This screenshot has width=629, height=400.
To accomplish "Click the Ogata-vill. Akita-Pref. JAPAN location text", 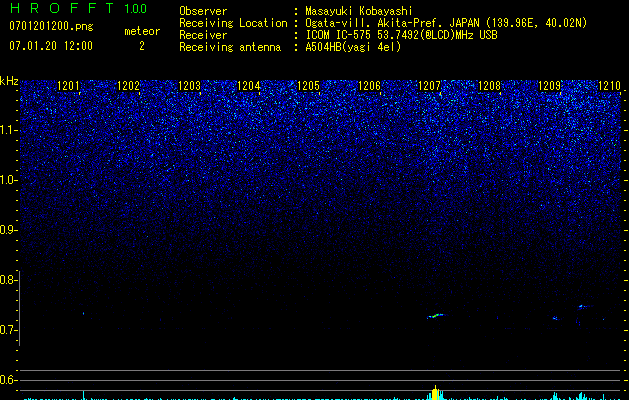I will (446, 23).
